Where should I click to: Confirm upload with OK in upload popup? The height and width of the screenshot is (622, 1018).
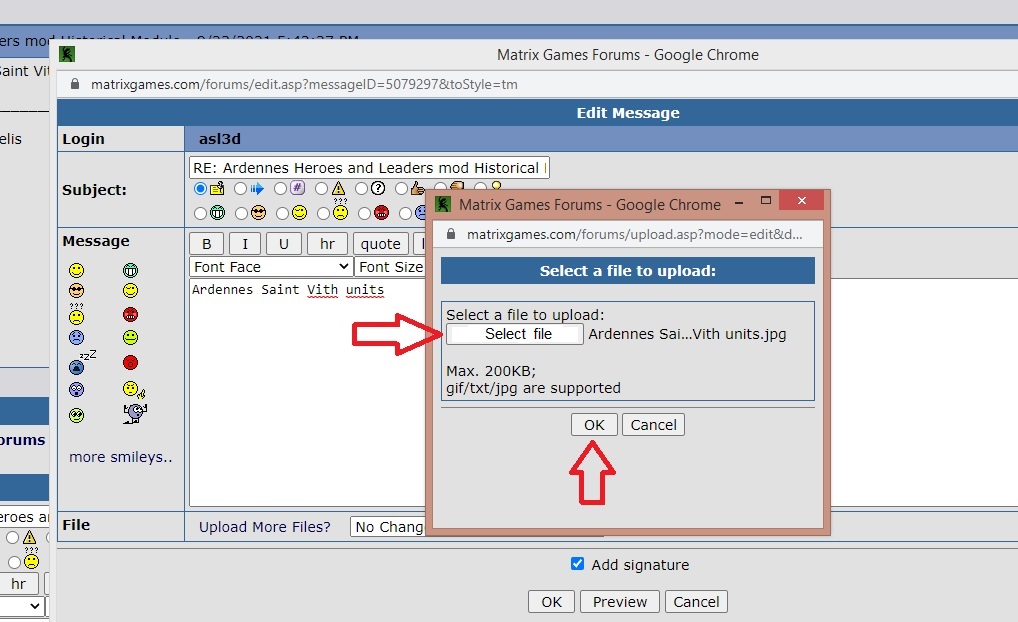594,425
